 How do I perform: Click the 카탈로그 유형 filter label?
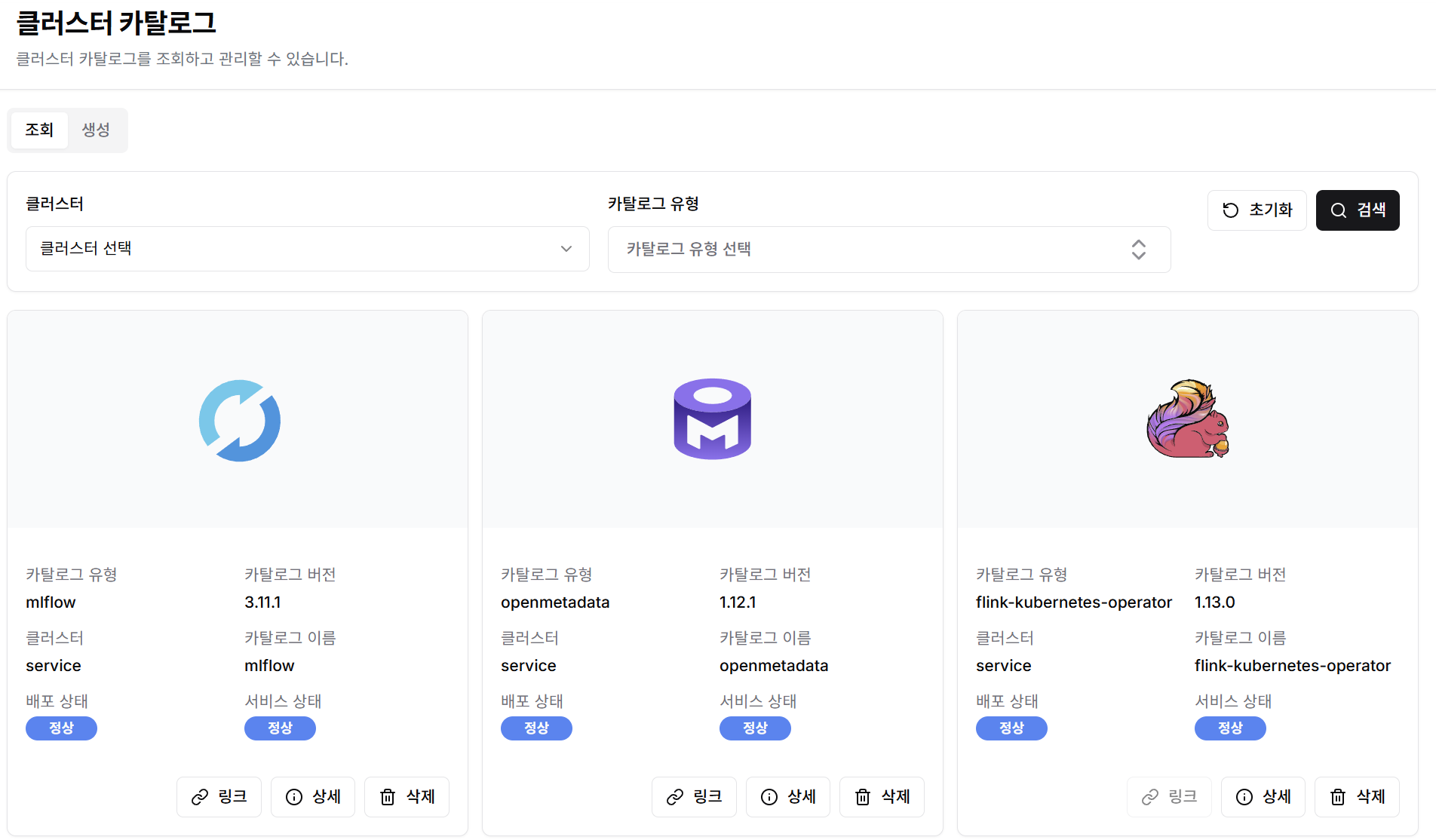pos(653,204)
